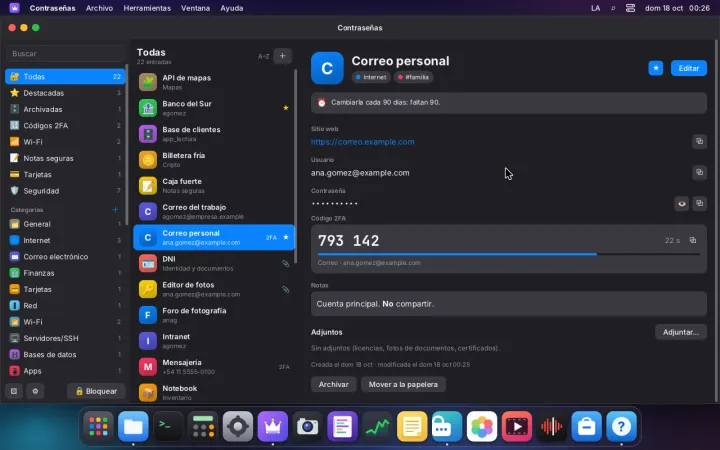The height and width of the screenshot is (450, 720).
Task: Open the Archivo menu
Action: (x=99, y=8)
